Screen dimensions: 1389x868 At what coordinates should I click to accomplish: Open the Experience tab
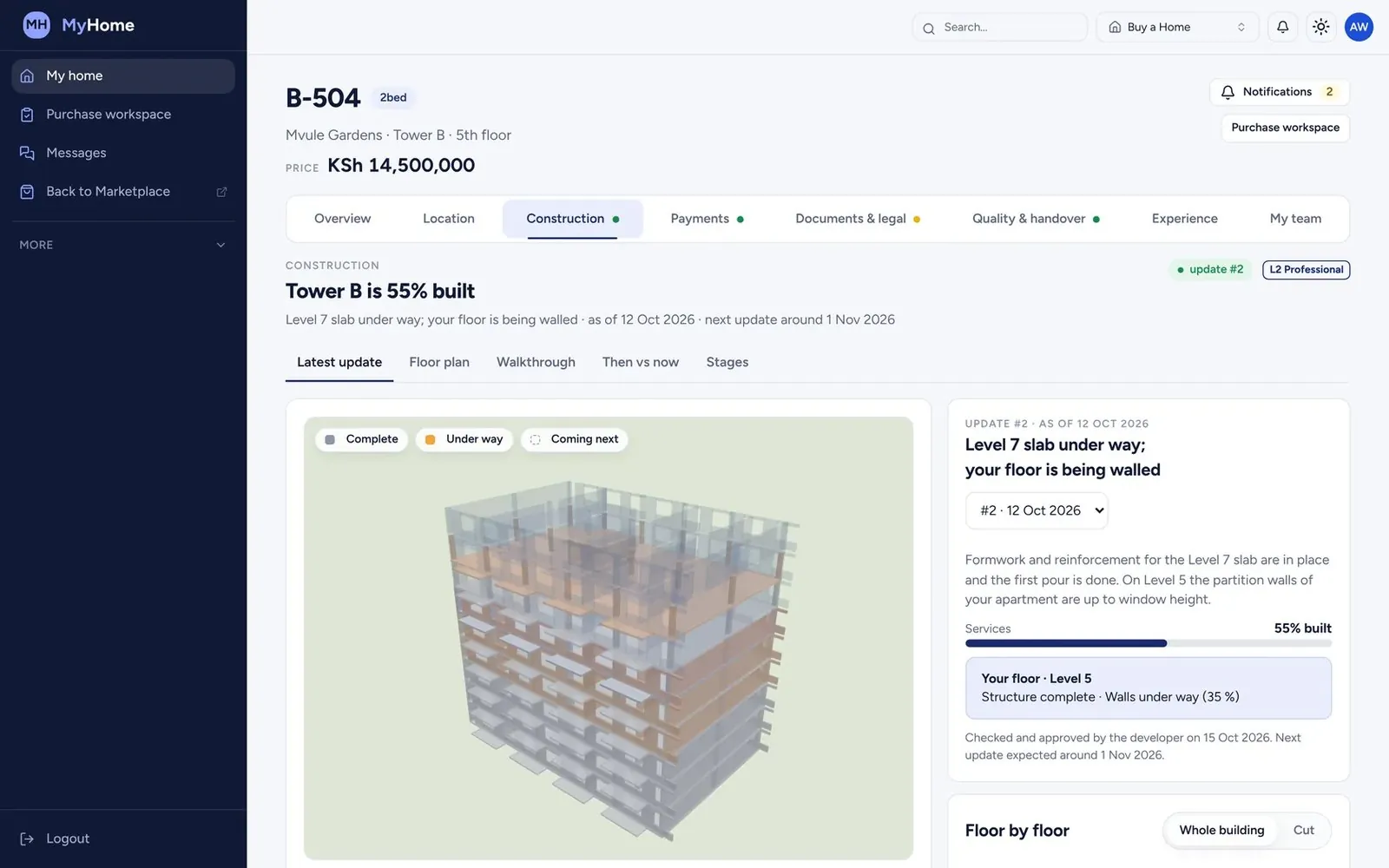pyautogui.click(x=1184, y=219)
